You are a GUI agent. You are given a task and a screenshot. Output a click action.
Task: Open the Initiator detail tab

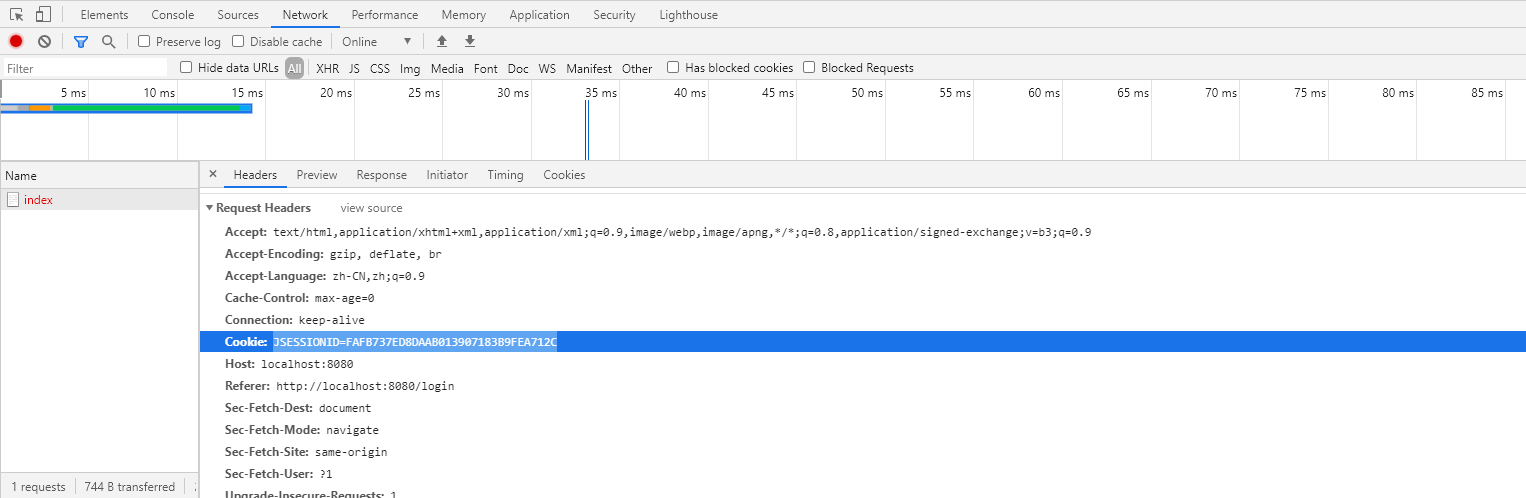pos(447,174)
